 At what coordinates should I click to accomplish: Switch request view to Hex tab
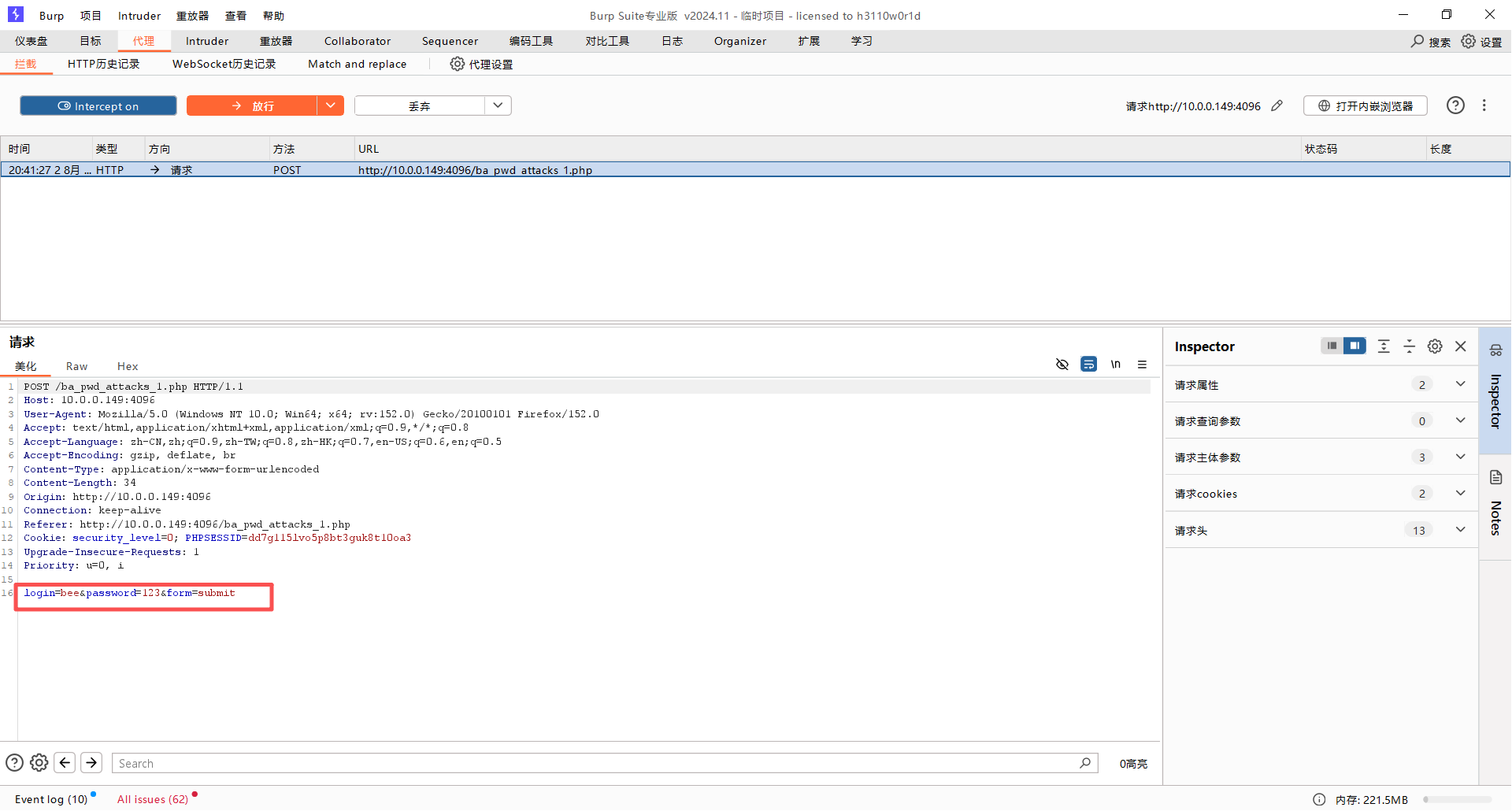pos(128,366)
